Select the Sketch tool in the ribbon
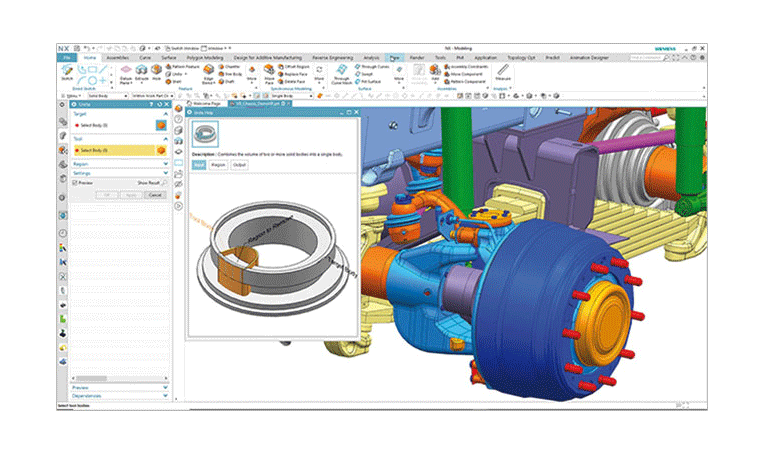The width and height of the screenshot is (765, 454). (67, 73)
